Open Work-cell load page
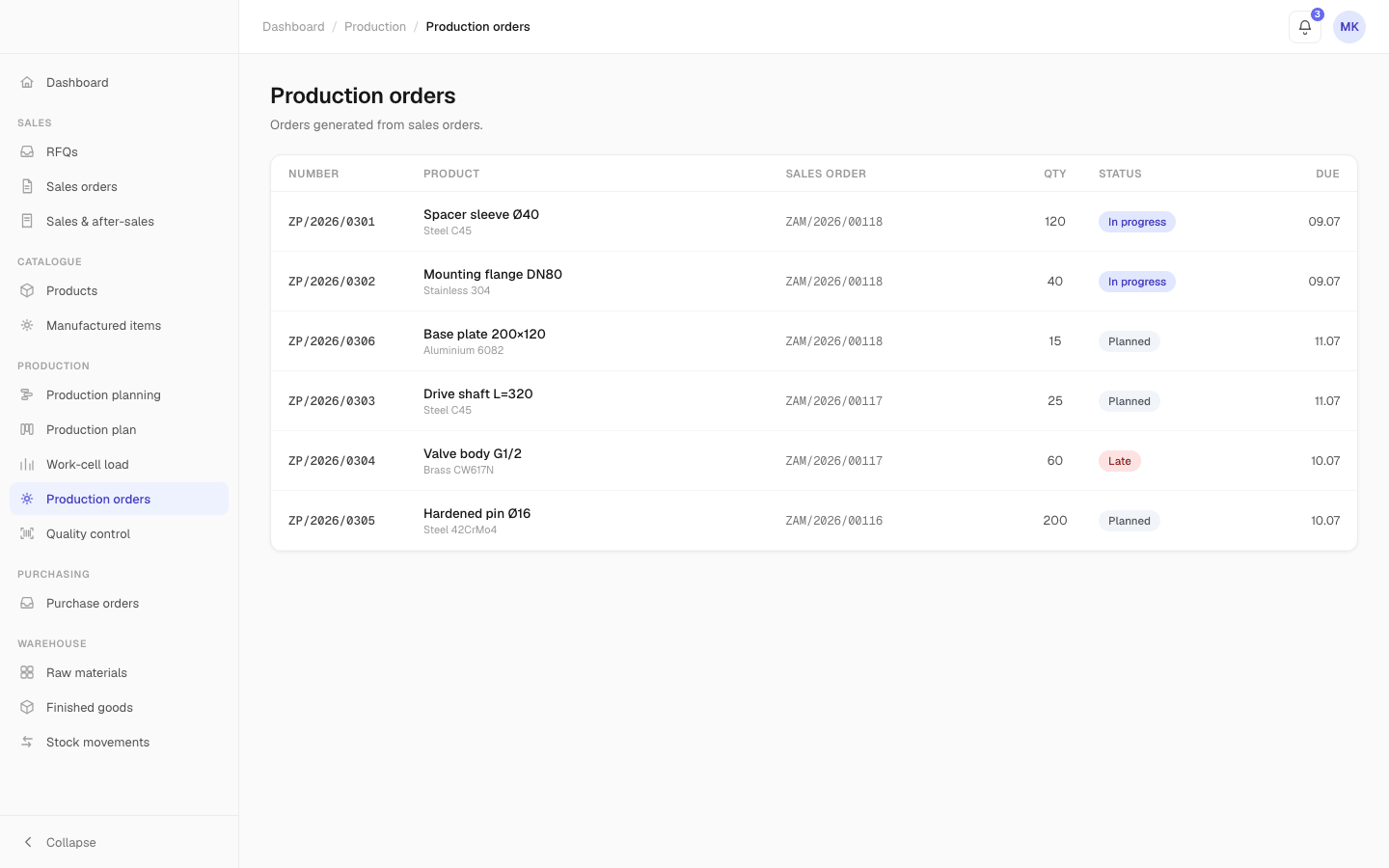1389x868 pixels. [119, 464]
